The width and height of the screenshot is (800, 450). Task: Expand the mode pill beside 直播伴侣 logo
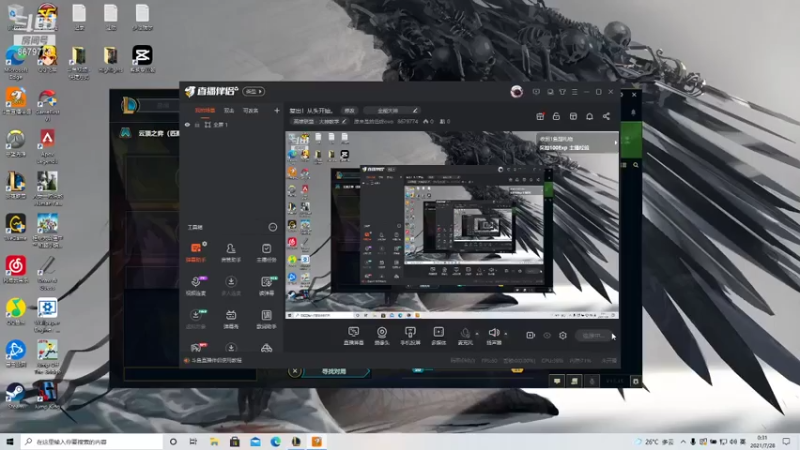click(x=254, y=92)
